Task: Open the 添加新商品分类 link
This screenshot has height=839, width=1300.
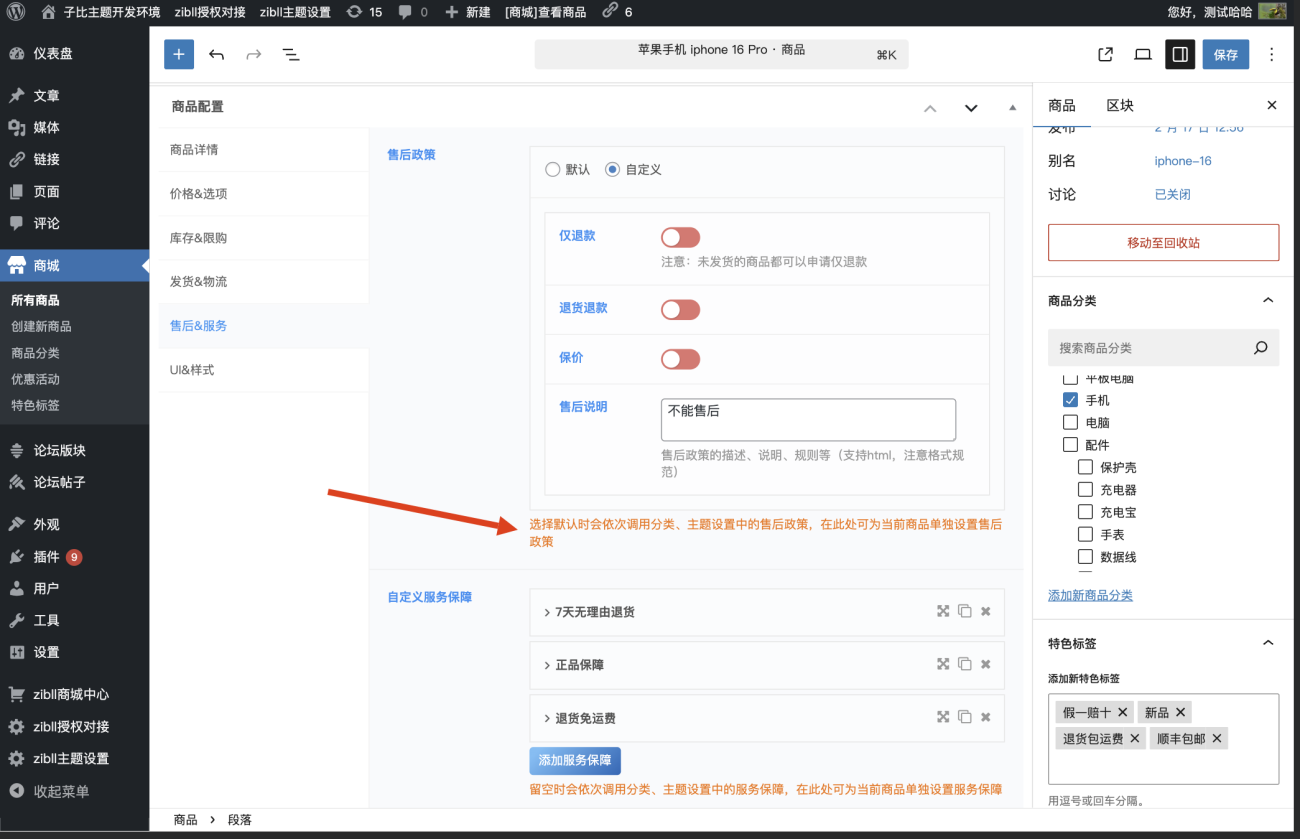Action: pos(1089,595)
